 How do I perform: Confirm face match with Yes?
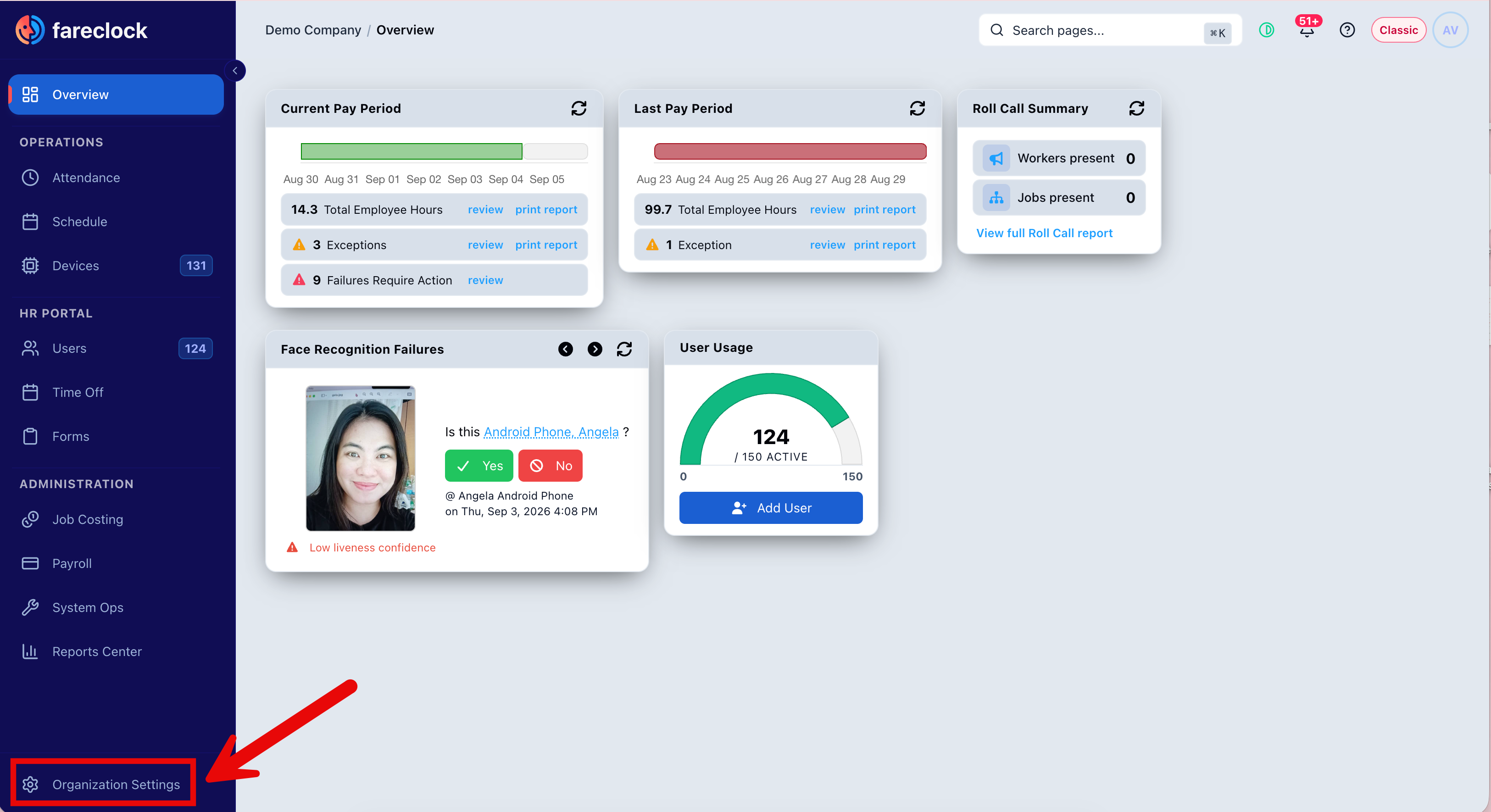pyautogui.click(x=478, y=466)
